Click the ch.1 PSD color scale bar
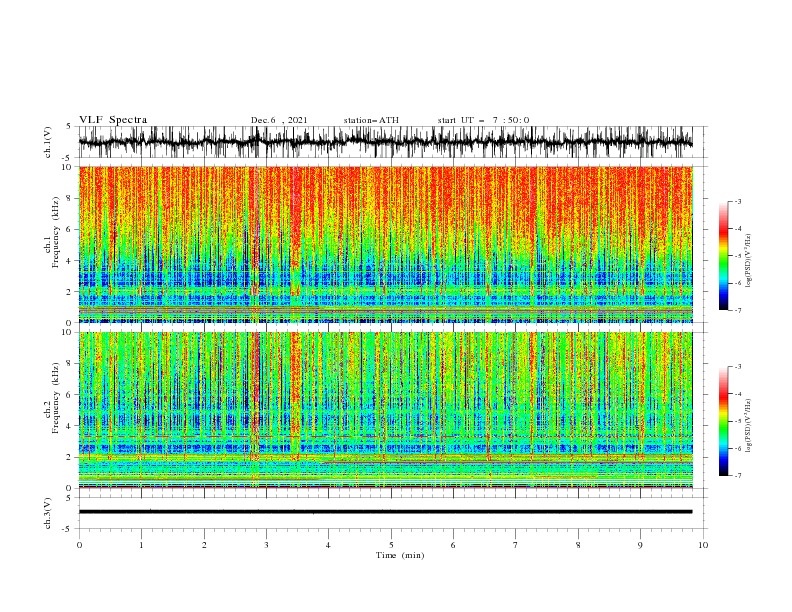Viewport: 792px width, 612px height. point(724,256)
